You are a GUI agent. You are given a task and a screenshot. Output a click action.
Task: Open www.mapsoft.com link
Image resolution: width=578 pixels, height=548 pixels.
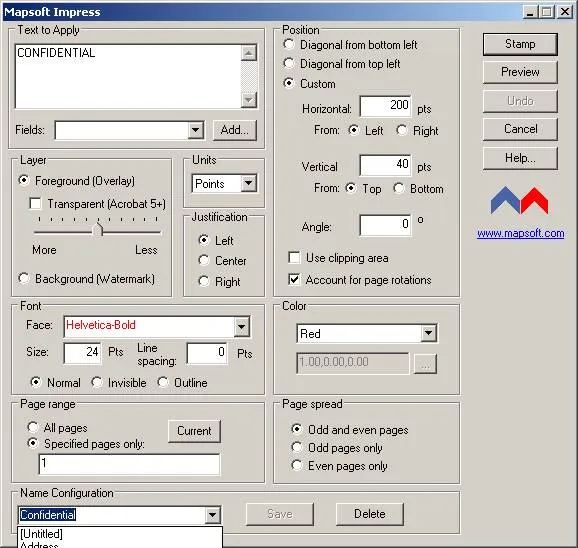(520, 233)
